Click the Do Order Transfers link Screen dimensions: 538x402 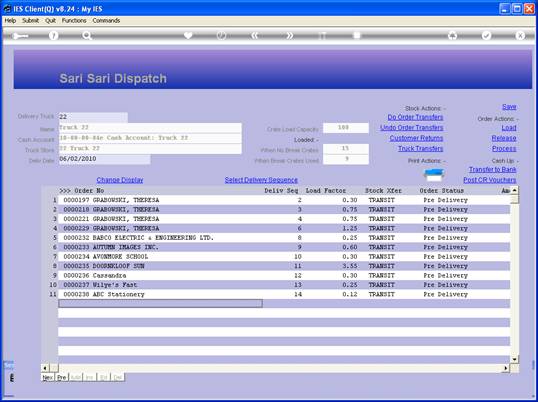pyautogui.click(x=415, y=117)
